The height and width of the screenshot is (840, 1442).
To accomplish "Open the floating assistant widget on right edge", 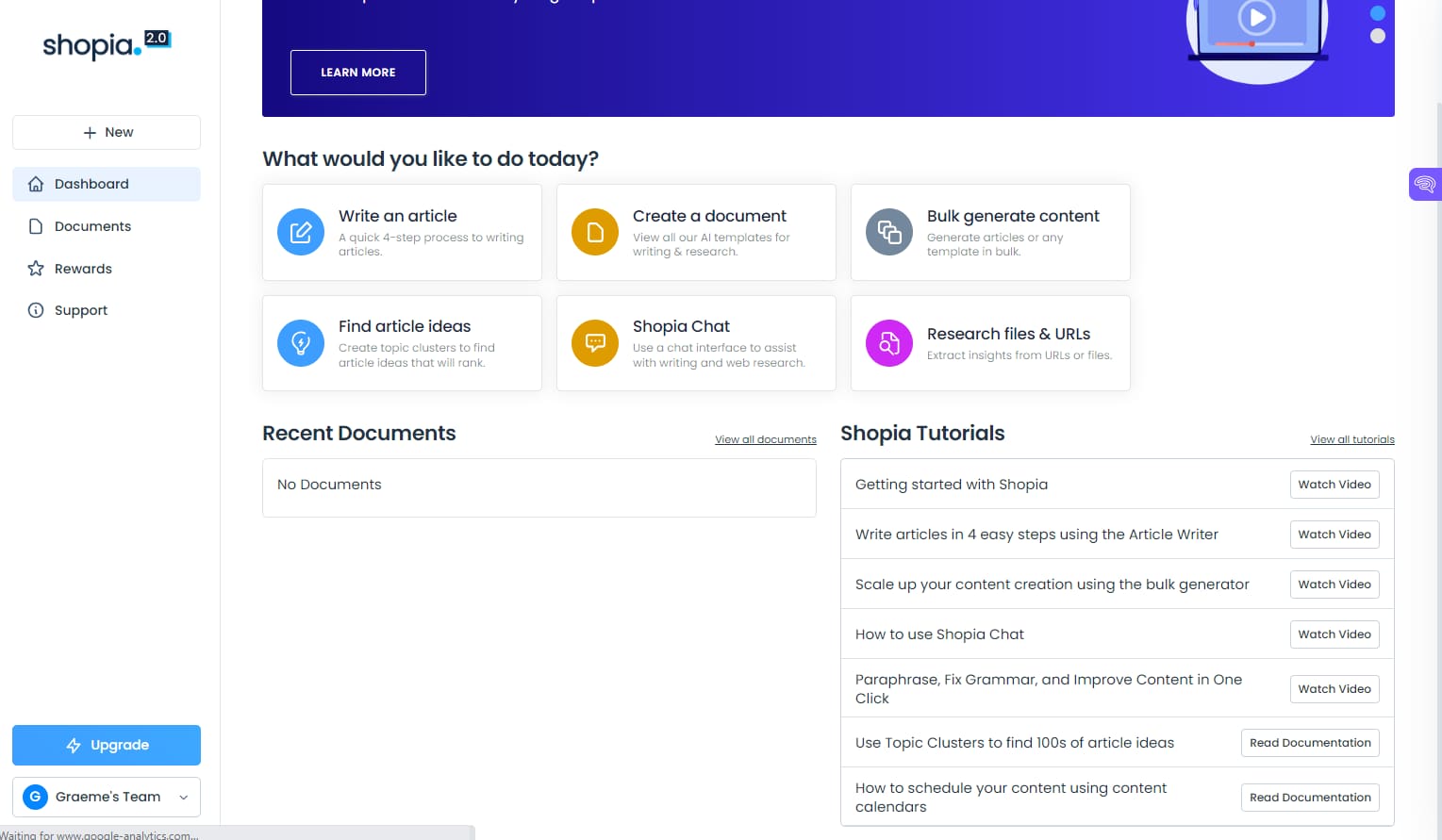I will coord(1424,184).
